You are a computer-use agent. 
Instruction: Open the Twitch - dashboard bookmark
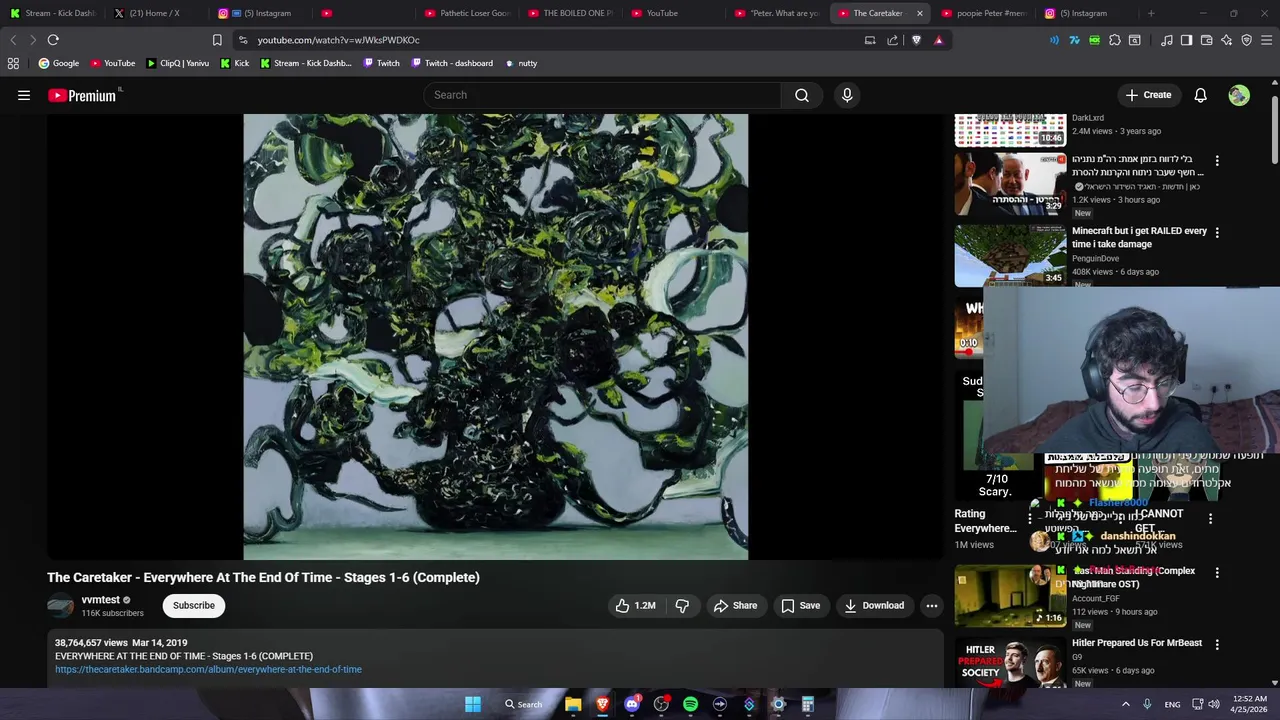451,63
